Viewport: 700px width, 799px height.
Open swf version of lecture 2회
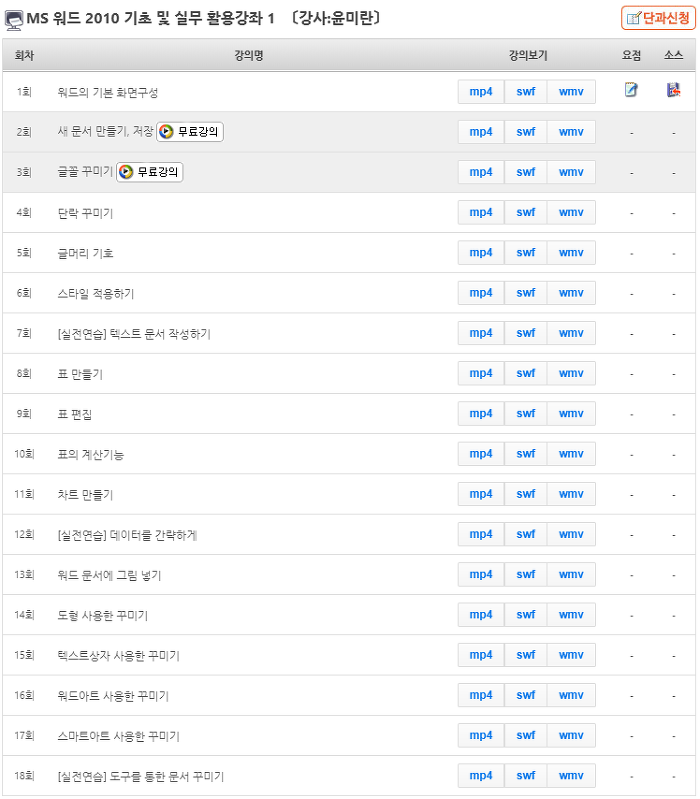pos(526,132)
